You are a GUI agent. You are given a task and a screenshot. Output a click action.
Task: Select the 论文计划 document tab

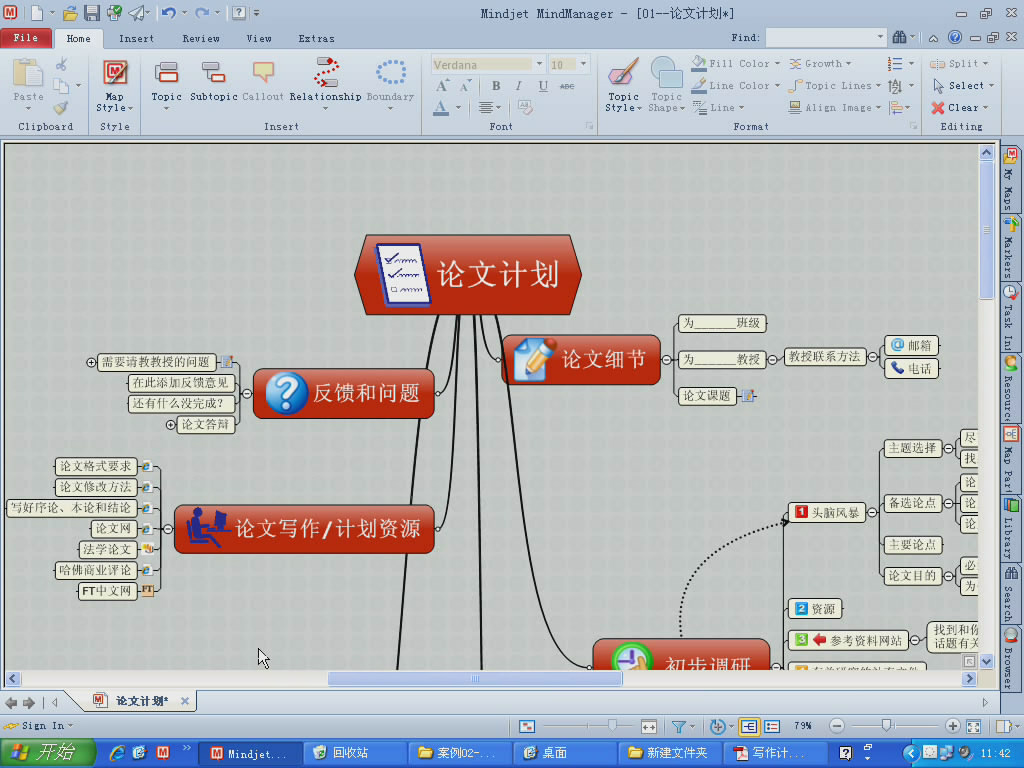coord(142,701)
